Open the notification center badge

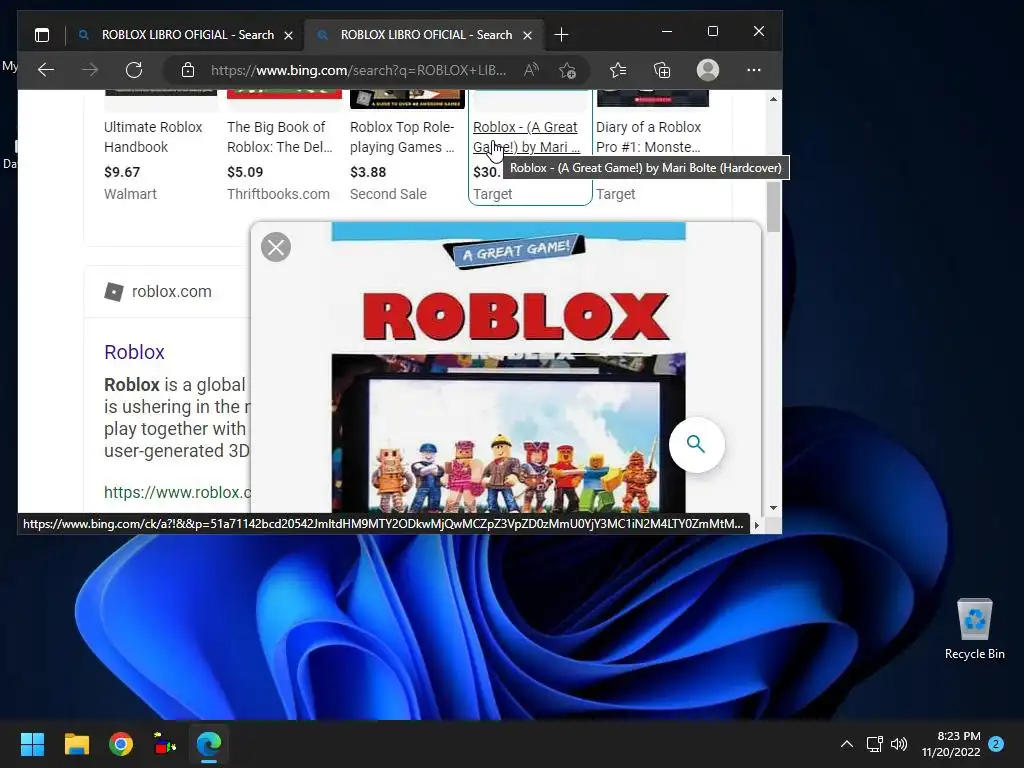[x=996, y=744]
